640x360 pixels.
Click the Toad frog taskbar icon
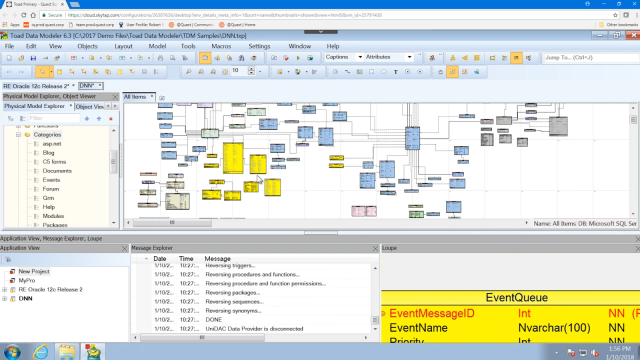click(93, 352)
